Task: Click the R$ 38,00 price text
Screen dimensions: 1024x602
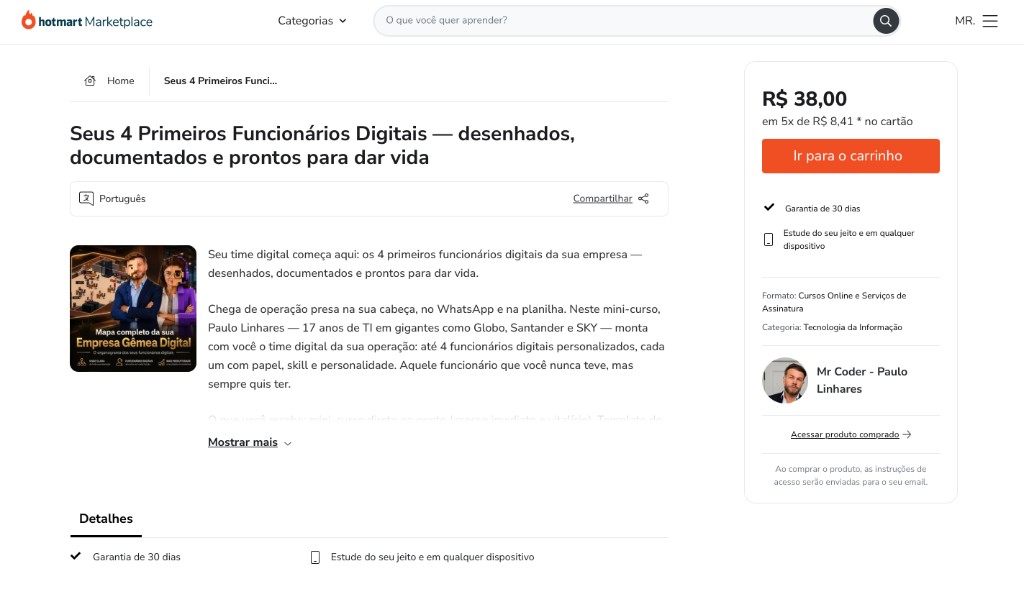Action: click(x=804, y=99)
